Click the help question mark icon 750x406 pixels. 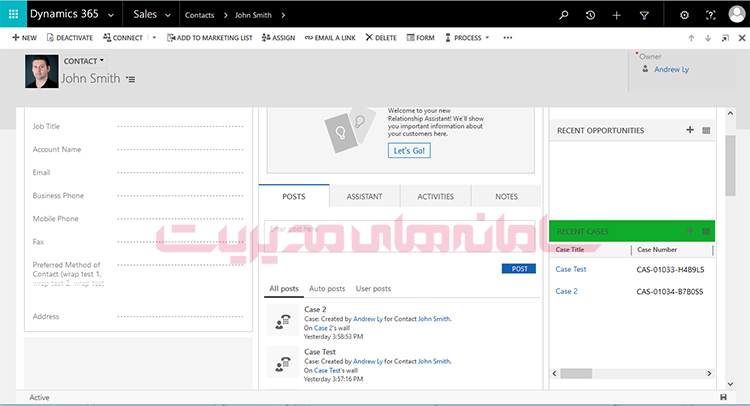tap(711, 15)
